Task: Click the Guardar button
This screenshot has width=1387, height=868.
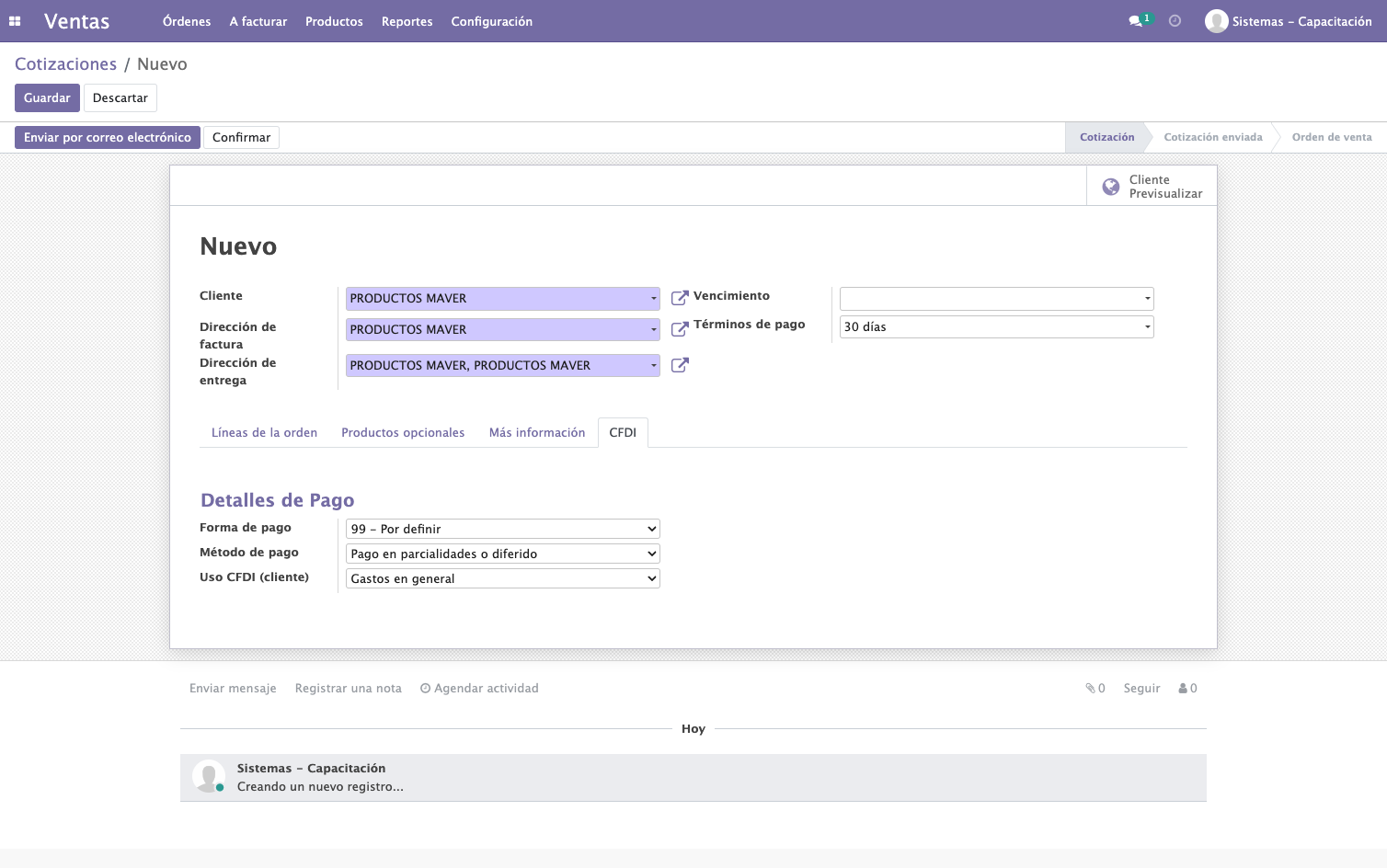Action: point(47,97)
